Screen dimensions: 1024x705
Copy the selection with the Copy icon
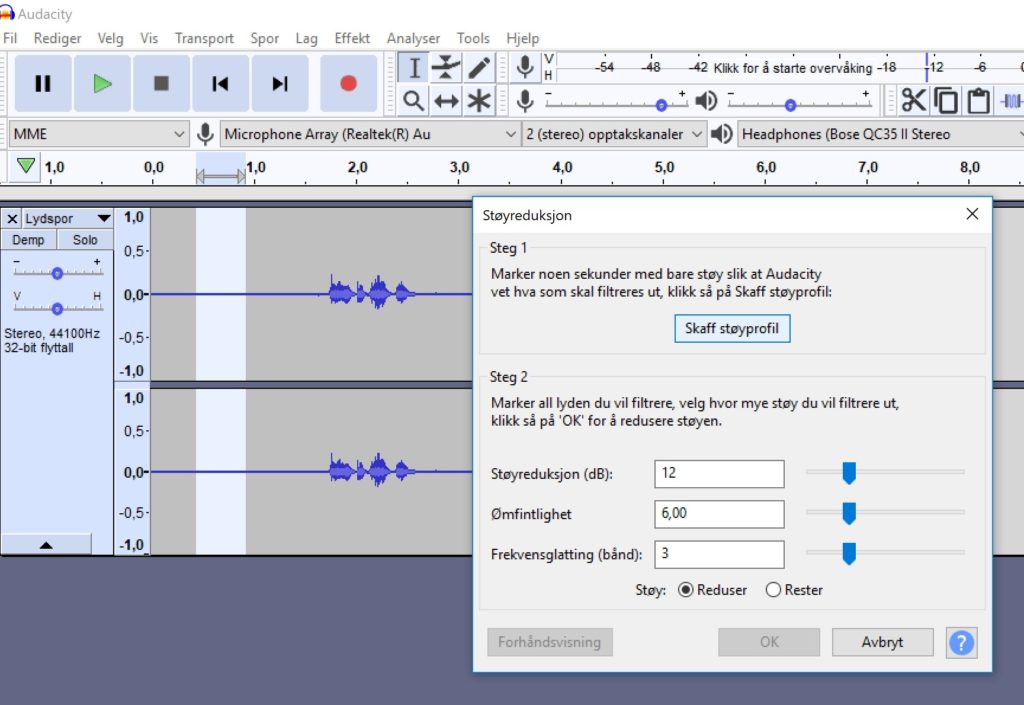click(x=946, y=101)
